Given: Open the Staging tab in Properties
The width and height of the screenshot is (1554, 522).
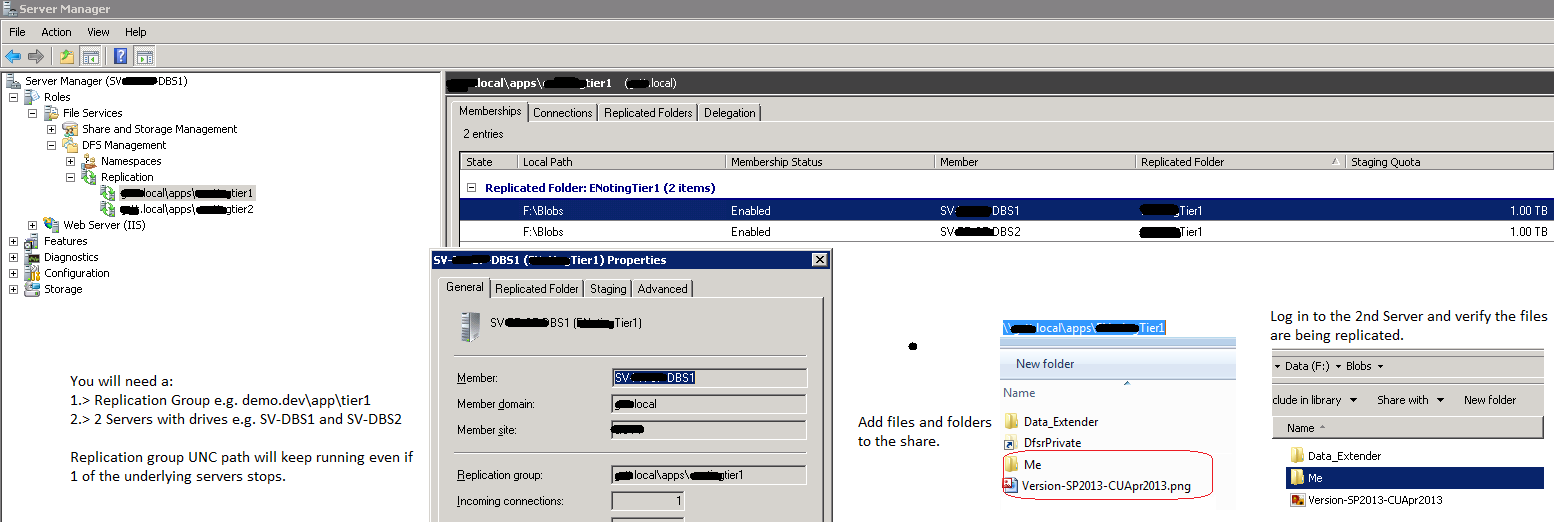Looking at the screenshot, I should [608, 289].
